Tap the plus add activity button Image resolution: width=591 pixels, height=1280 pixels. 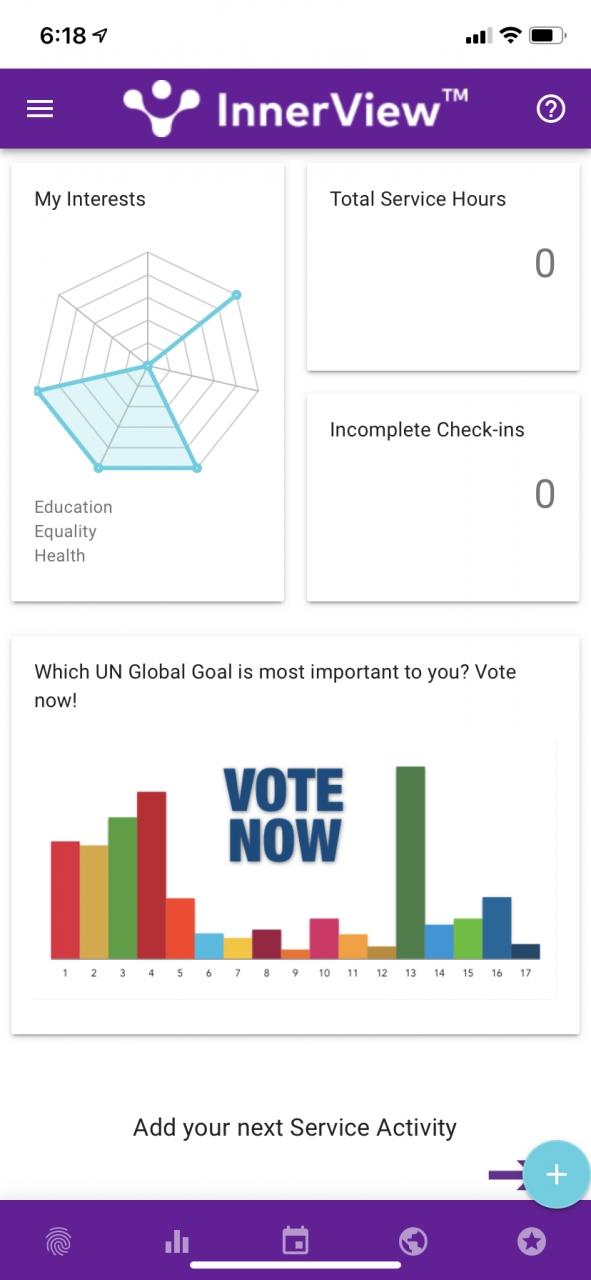click(557, 1174)
